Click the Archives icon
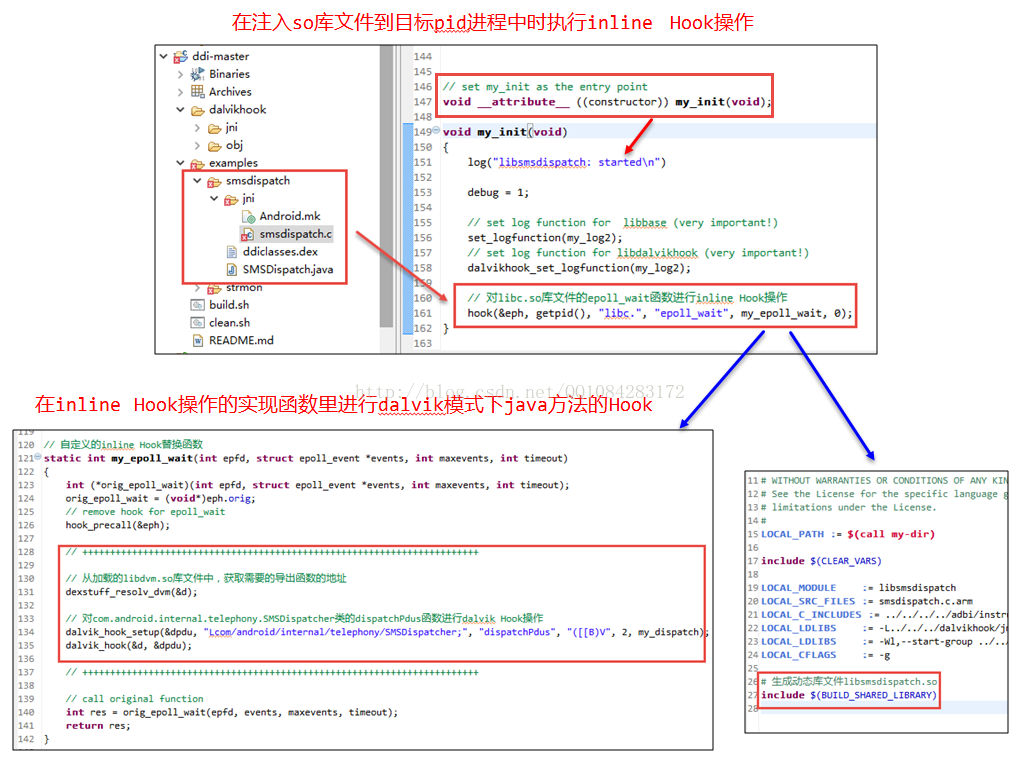 [197, 91]
